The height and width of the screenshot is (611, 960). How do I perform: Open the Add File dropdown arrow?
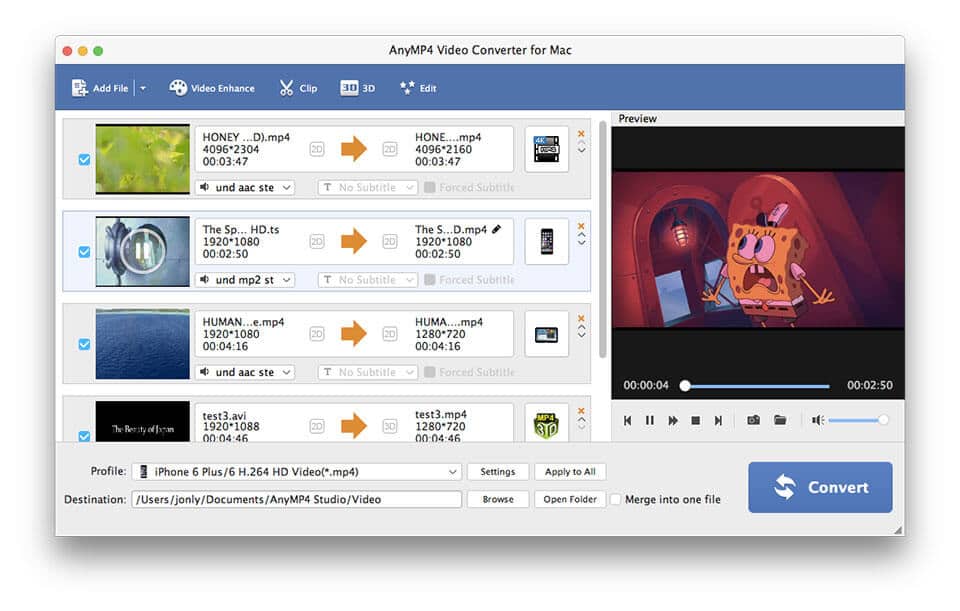coord(143,88)
